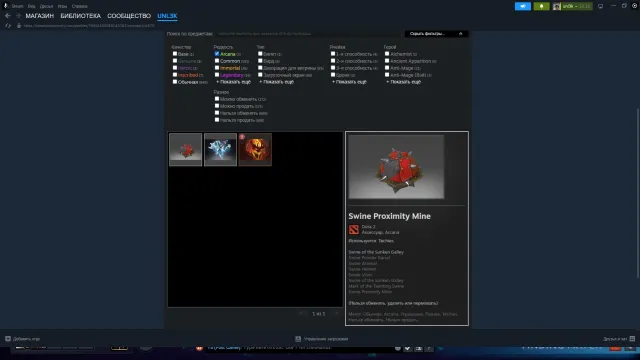Expand more rarity options Показать ещё
This screenshot has width=640, height=360.
point(233,82)
